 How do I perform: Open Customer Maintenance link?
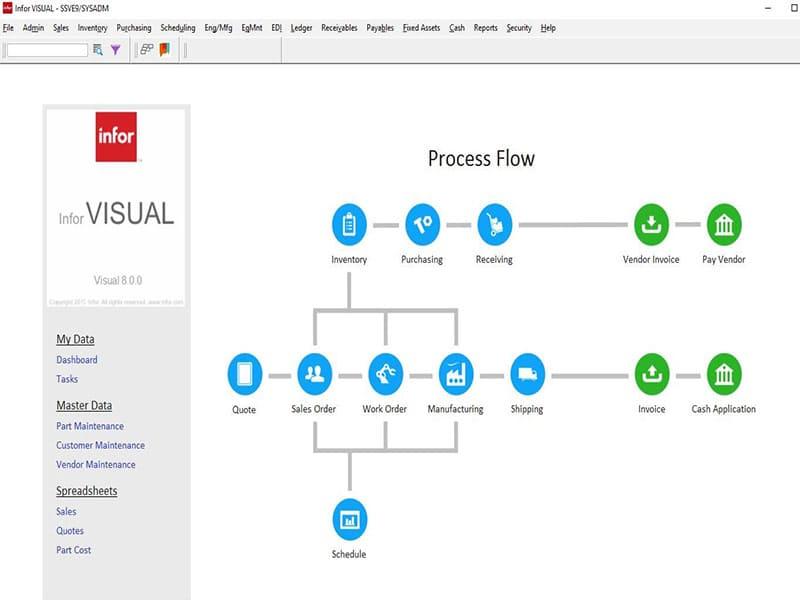coord(101,445)
